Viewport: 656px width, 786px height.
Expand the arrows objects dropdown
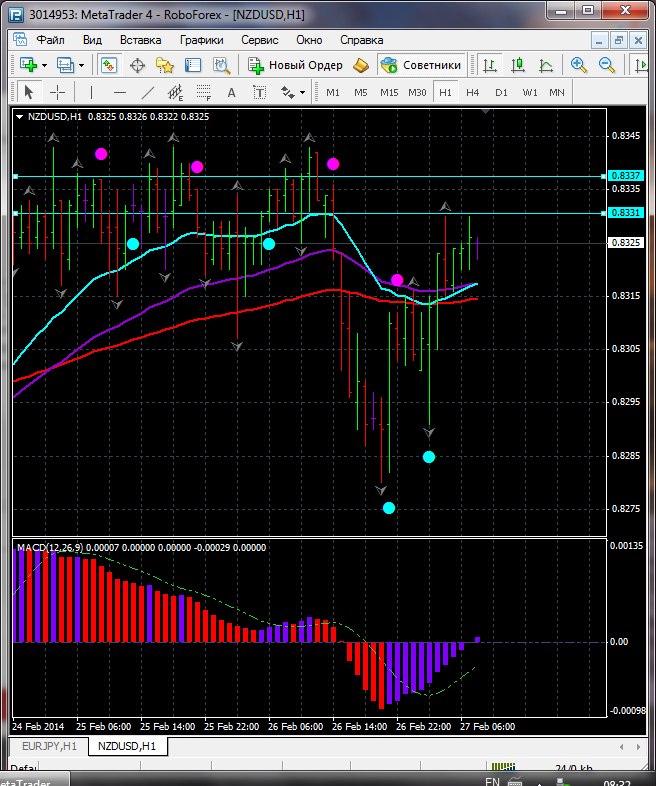click(x=302, y=93)
